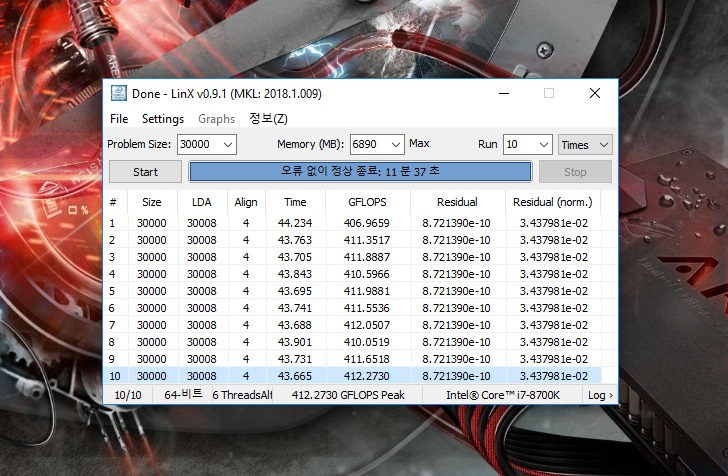Minimize the LinX window
Screen dimensions: 728x476
(x=504, y=93)
